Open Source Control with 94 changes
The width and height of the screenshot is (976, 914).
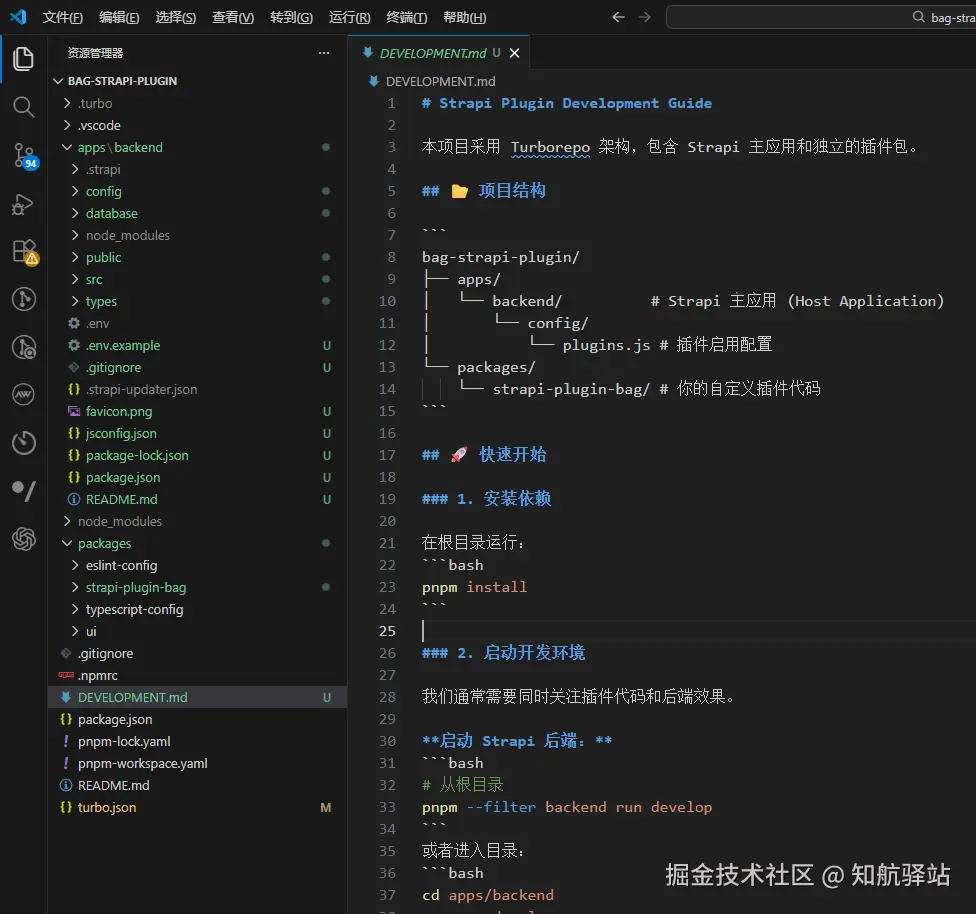click(23, 155)
